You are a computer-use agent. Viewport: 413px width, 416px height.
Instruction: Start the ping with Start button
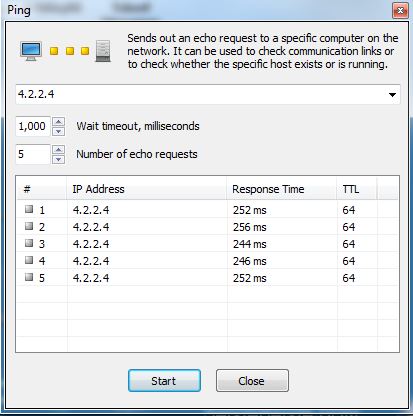pos(164,380)
